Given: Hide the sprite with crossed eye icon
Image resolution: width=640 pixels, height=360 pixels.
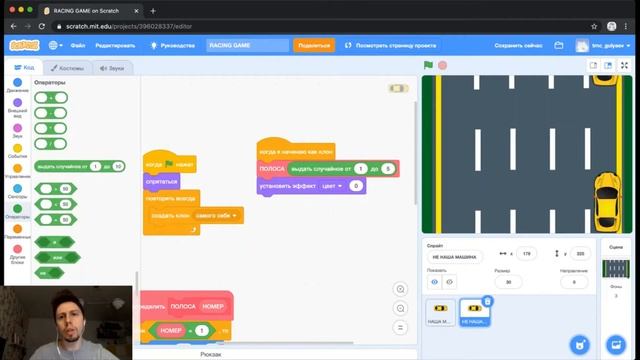Looking at the screenshot, I should [449, 282].
